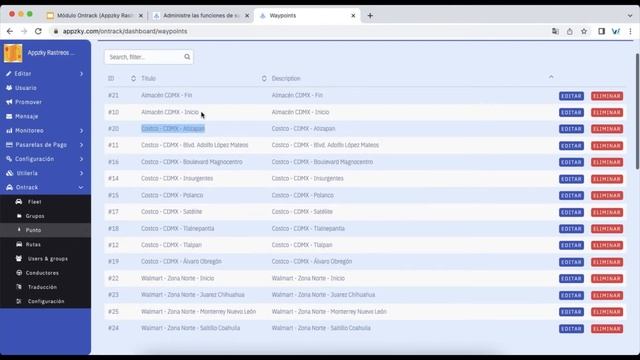Edit Costco Blvd. Adolfo López Mateos
Screen dimensions: 640x360
[571, 146]
